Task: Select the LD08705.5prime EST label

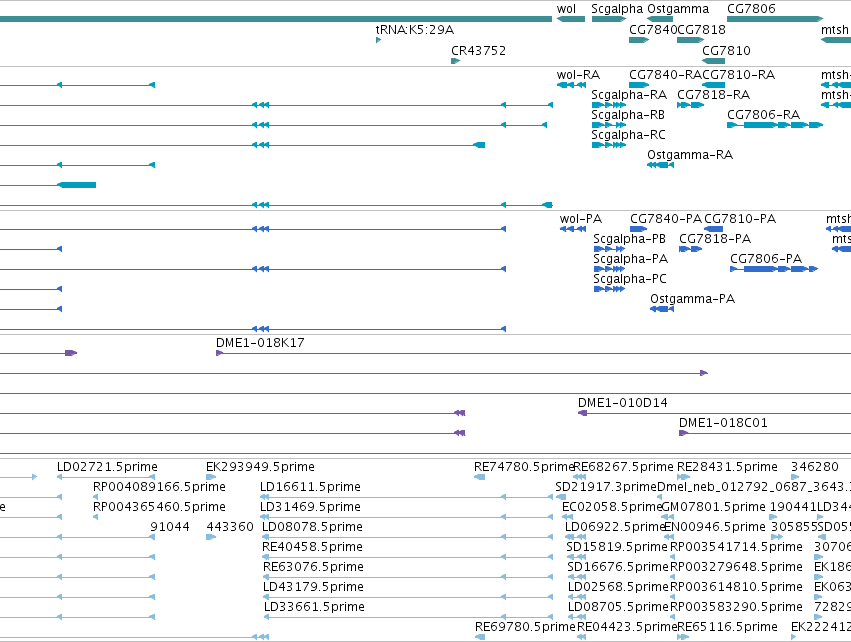Action: (618, 608)
